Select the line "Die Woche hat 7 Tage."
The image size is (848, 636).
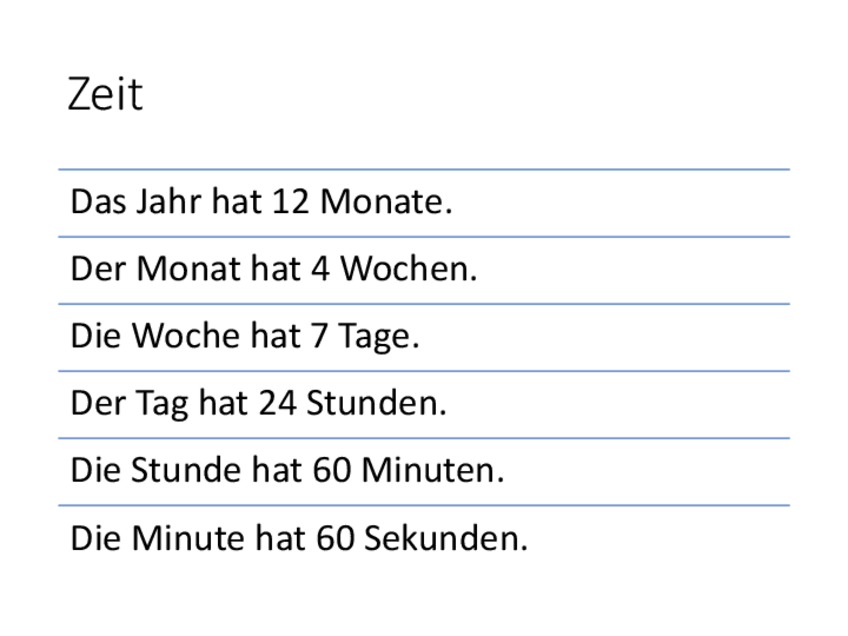[244, 337]
